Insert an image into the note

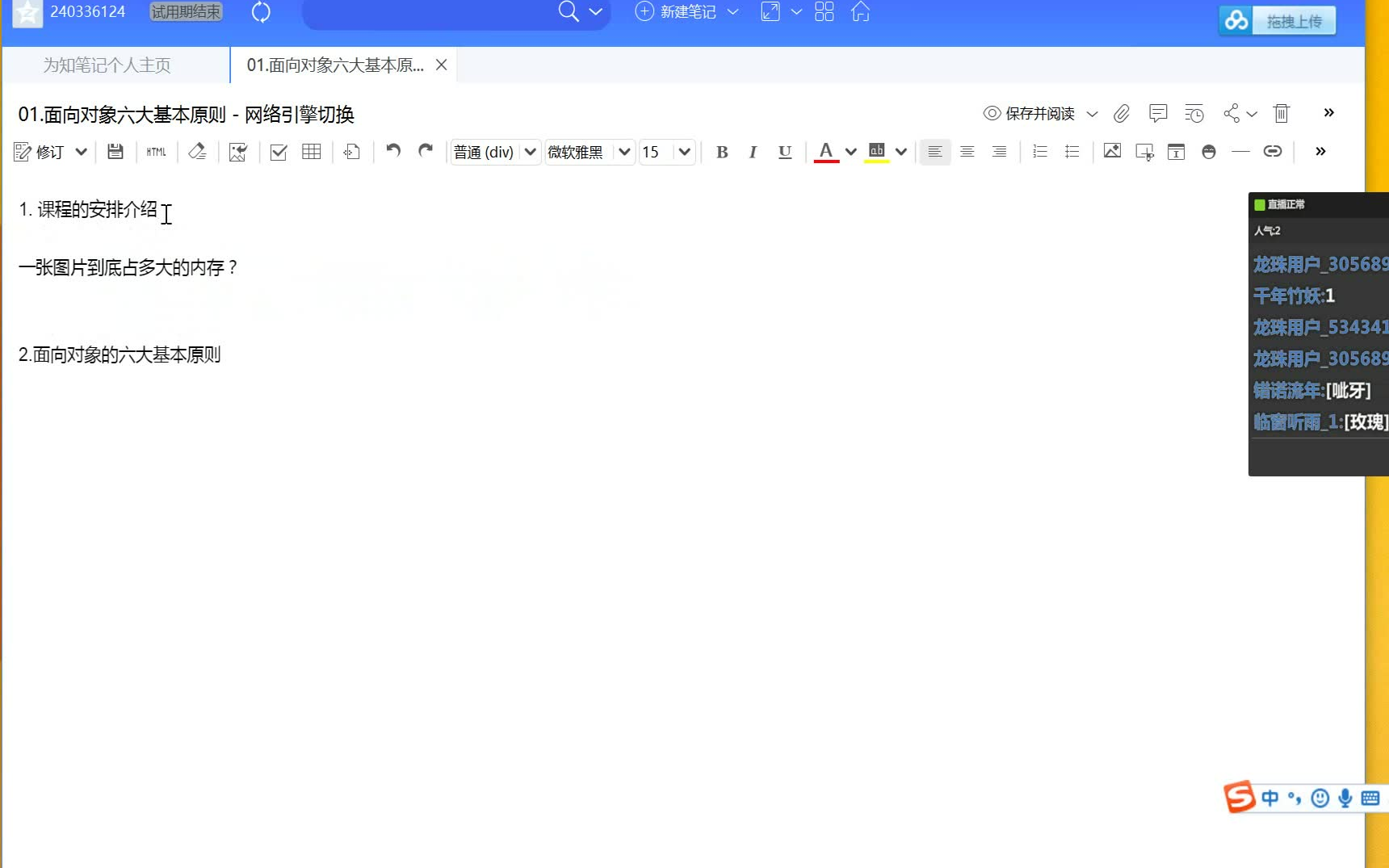point(1112,151)
